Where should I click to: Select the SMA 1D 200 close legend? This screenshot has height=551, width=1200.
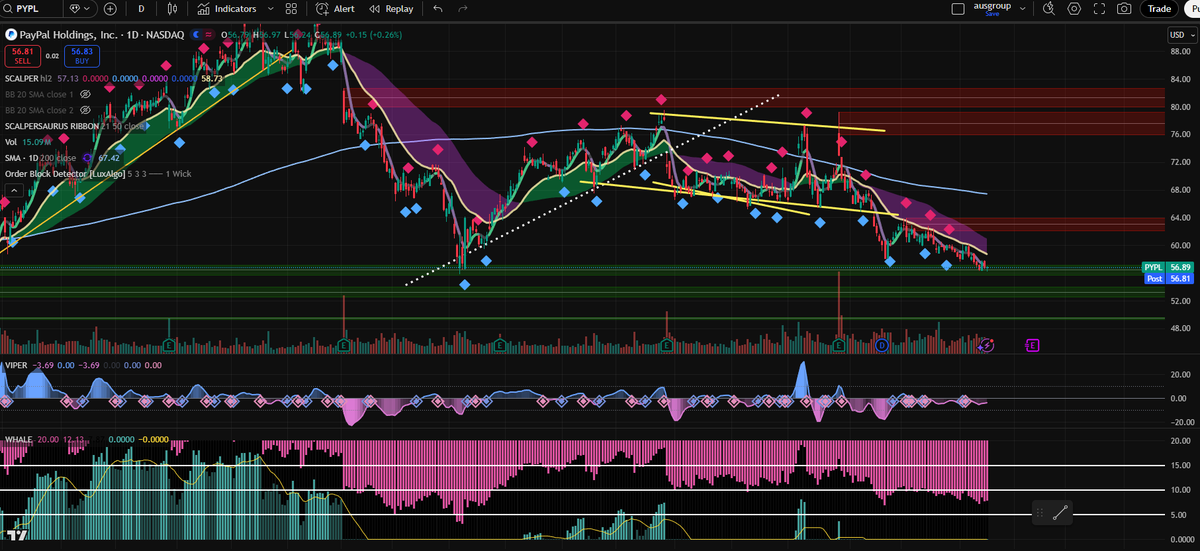[41, 158]
